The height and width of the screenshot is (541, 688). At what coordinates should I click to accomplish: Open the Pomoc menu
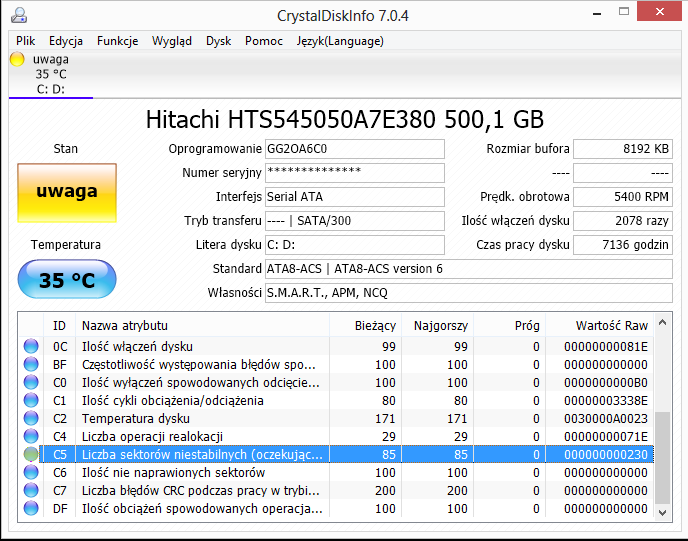[x=264, y=41]
